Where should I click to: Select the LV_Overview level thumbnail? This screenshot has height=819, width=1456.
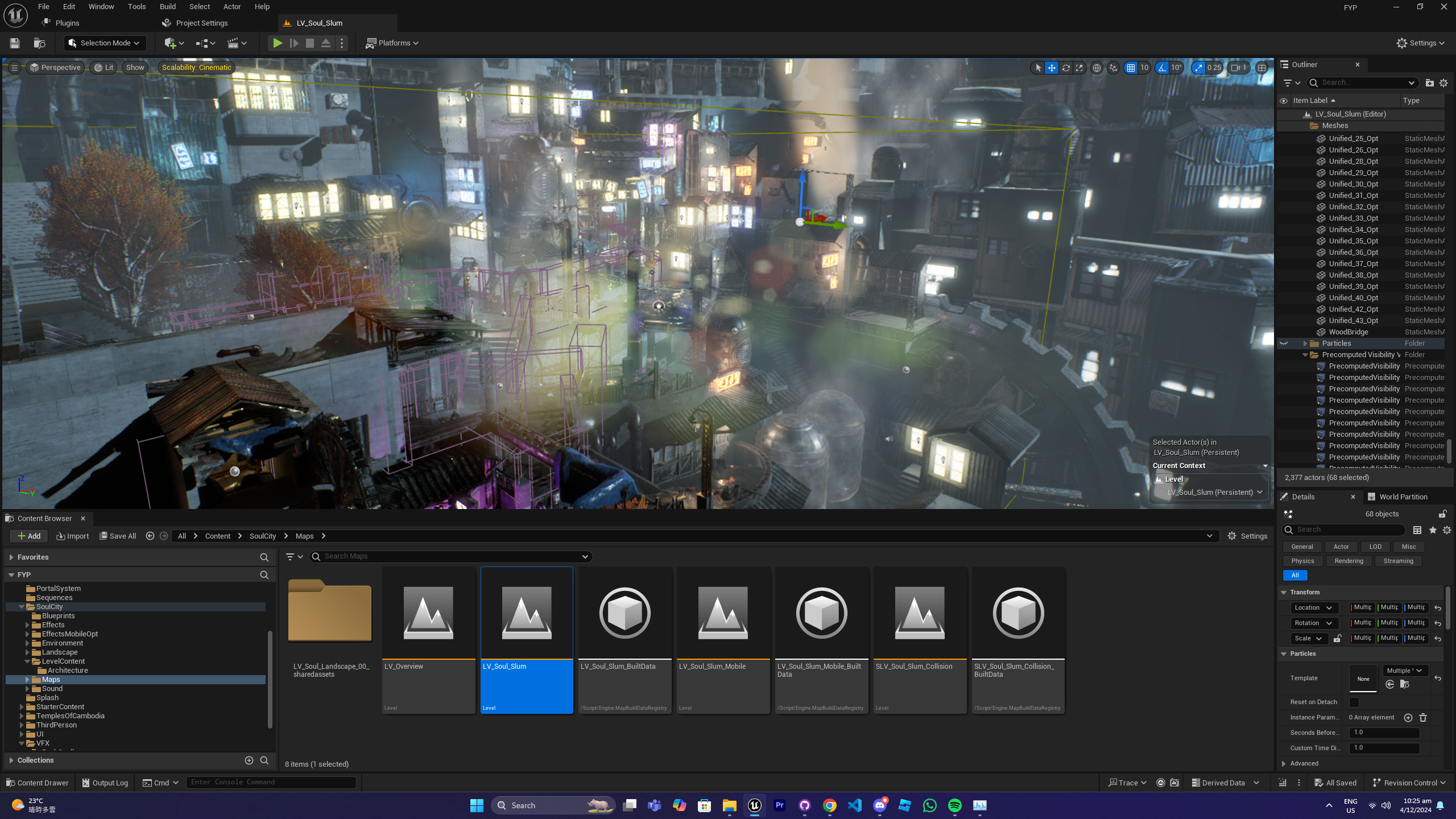pyautogui.click(x=428, y=614)
